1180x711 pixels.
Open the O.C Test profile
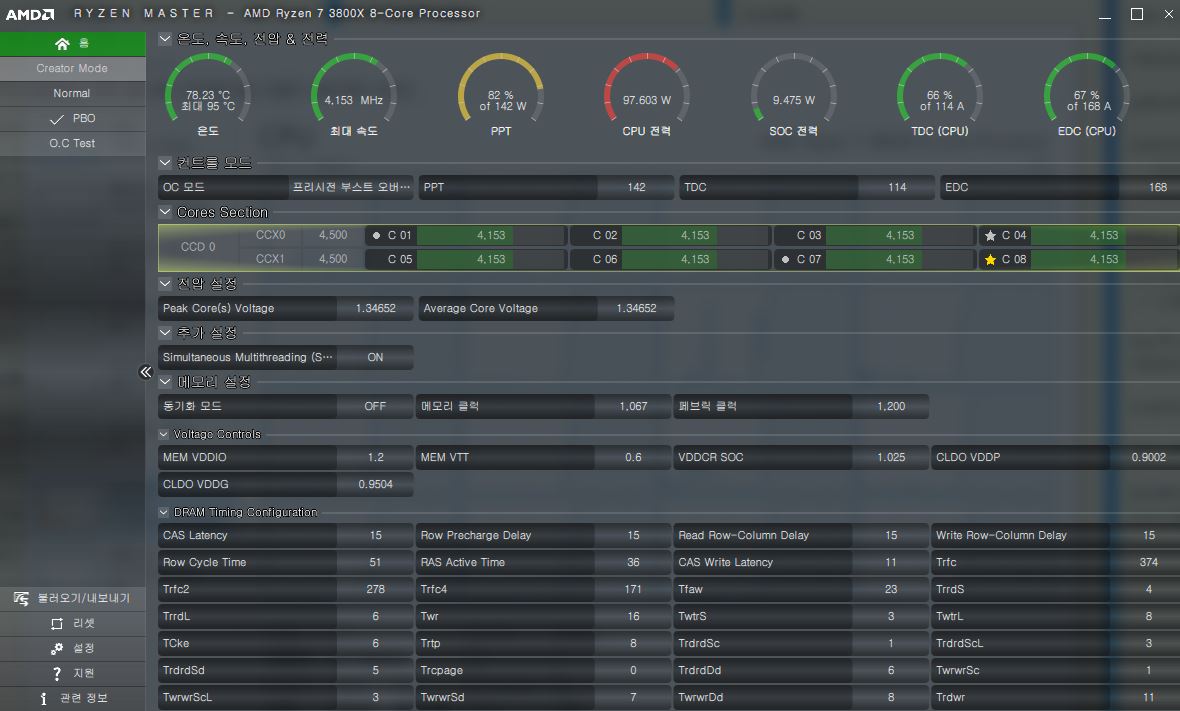coord(72,143)
